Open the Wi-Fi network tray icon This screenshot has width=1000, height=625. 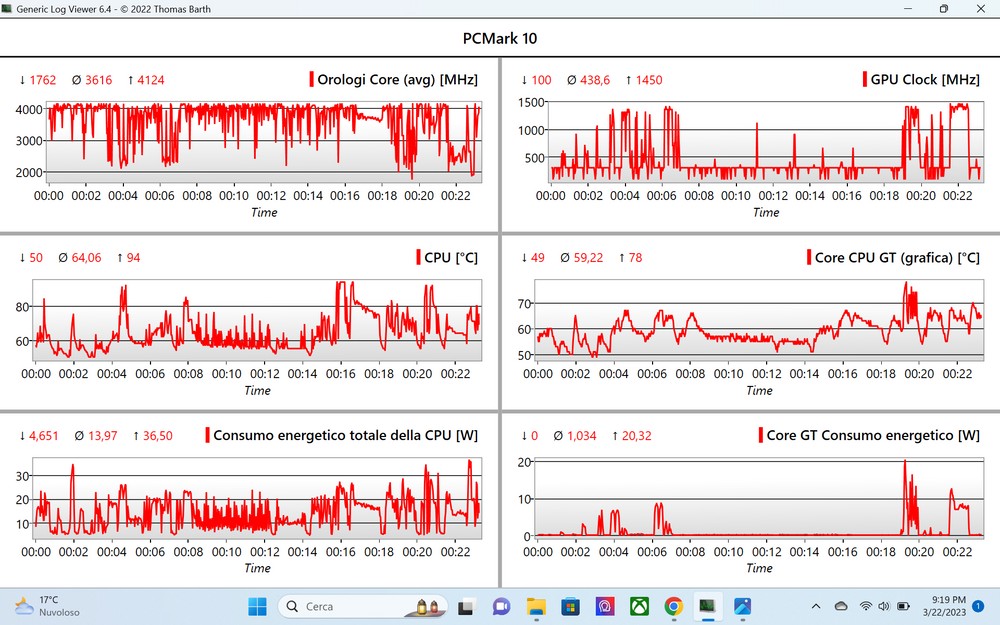865,606
